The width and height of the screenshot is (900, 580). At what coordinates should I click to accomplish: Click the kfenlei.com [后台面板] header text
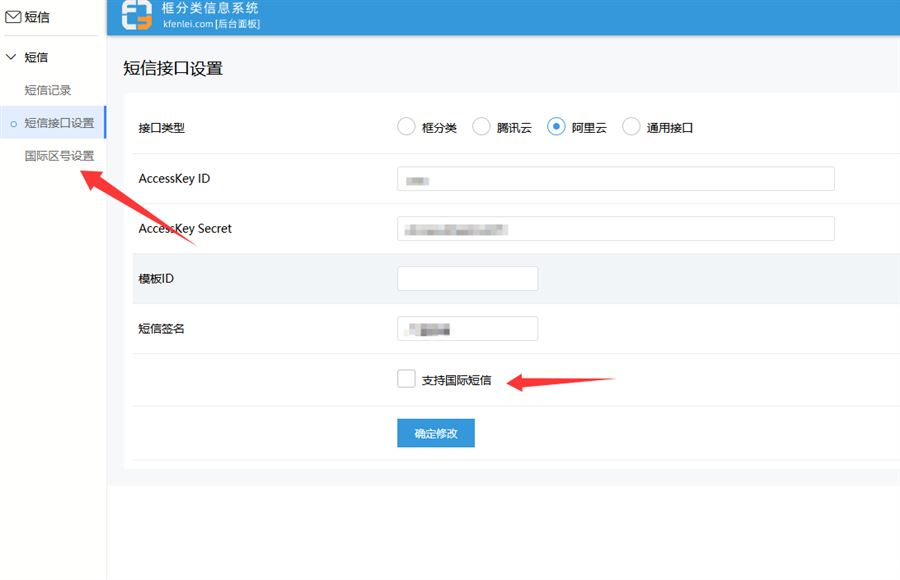tap(211, 23)
